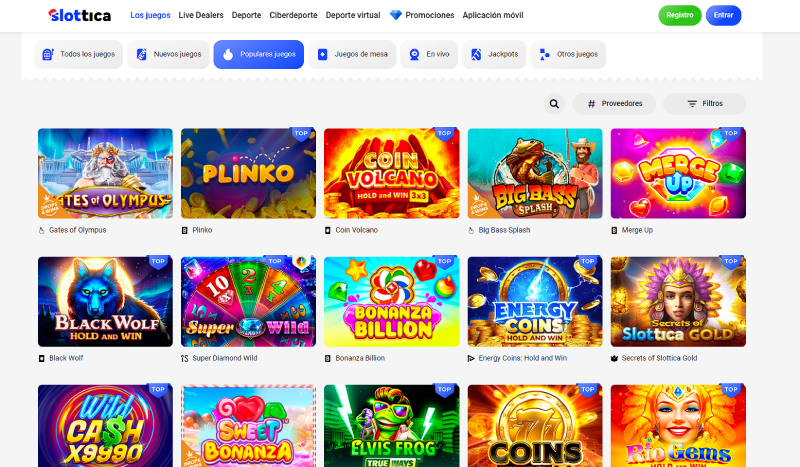Open the Ciberdeporte menu item
The height and width of the screenshot is (467, 800).
click(293, 15)
